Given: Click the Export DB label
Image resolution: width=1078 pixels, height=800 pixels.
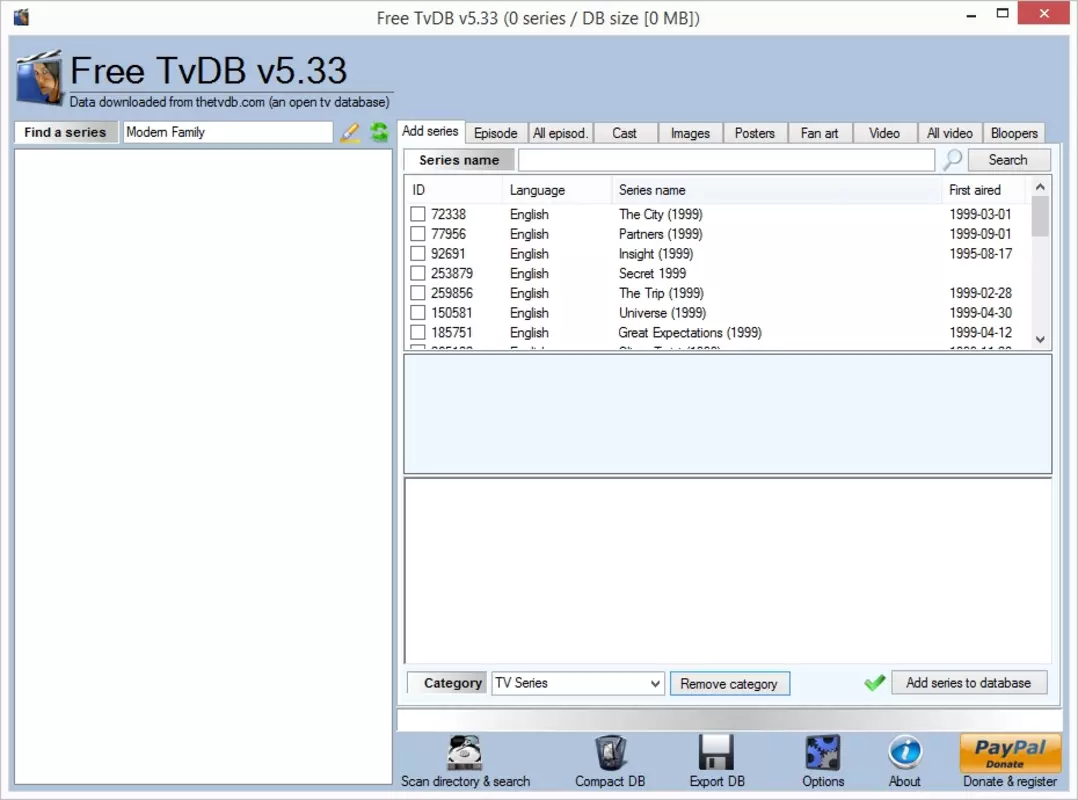Looking at the screenshot, I should tap(717, 781).
